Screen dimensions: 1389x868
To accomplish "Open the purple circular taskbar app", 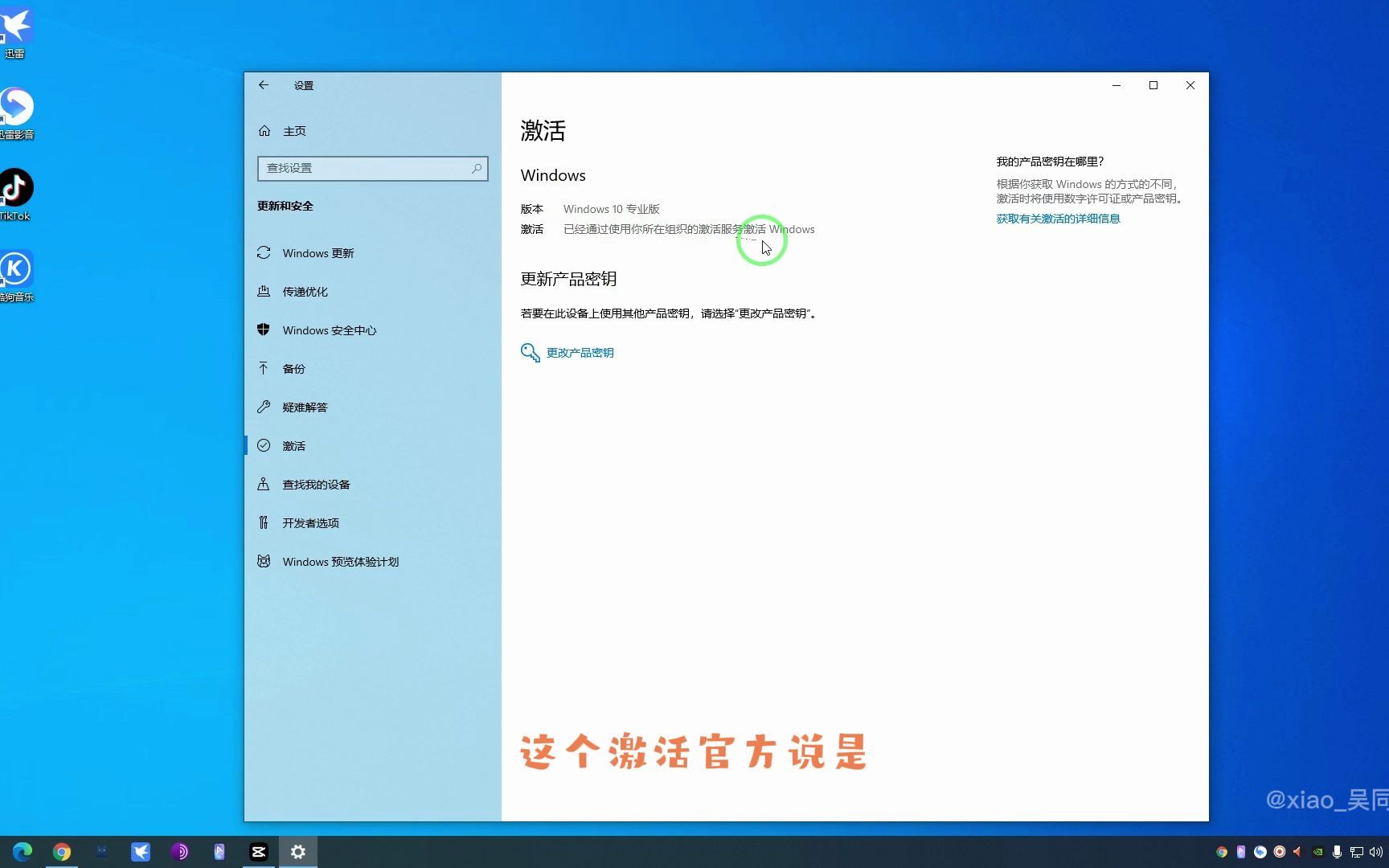I will [x=180, y=852].
